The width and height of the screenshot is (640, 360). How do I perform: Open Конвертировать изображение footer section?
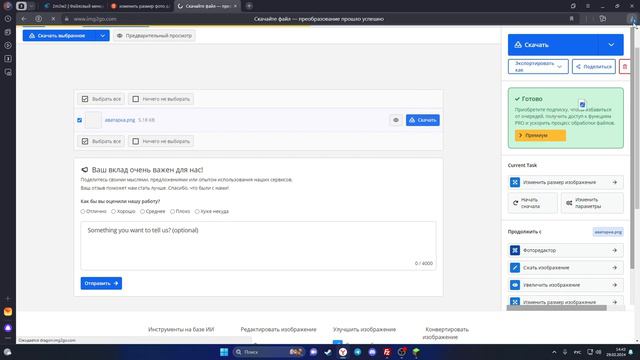coord(447,333)
